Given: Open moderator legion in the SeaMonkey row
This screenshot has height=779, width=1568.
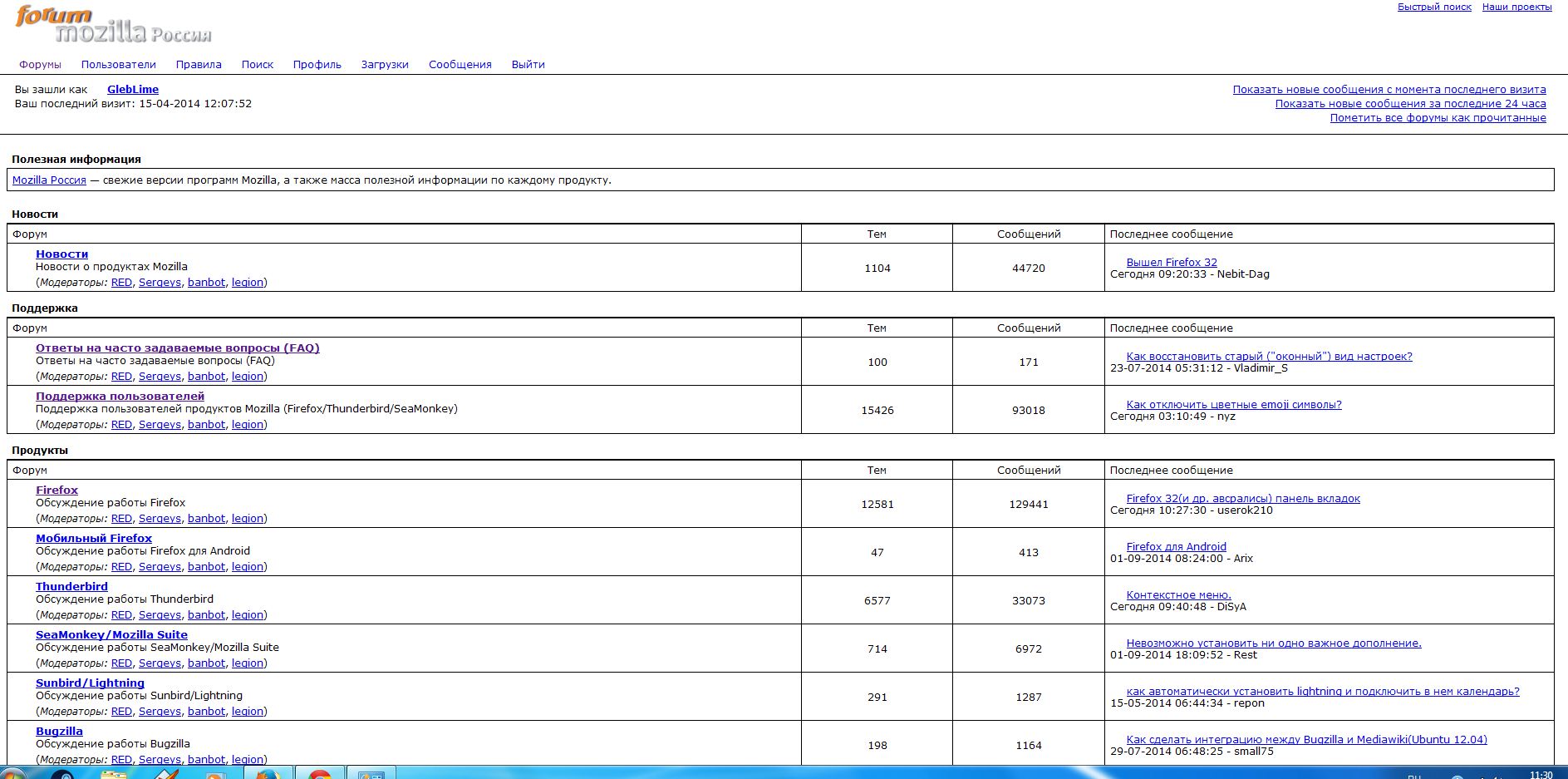Looking at the screenshot, I should click(x=248, y=663).
